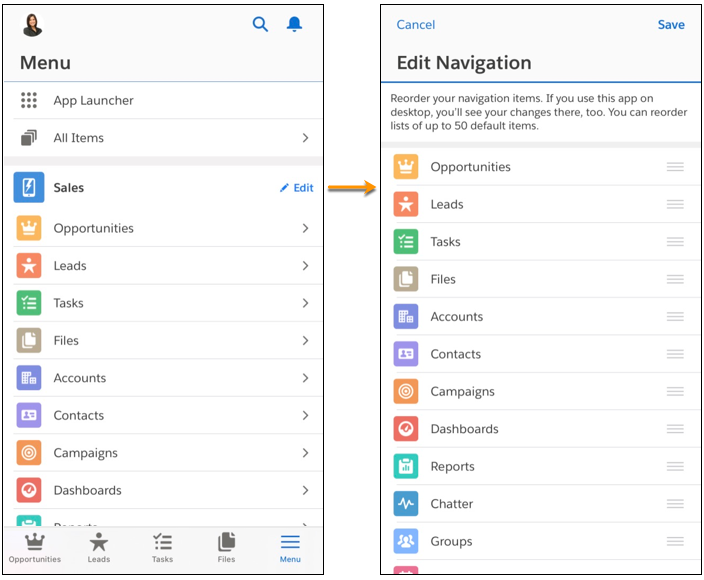Screen dimensions: 704x580
Task: Click Reports clipboard icon in Edit Navigation
Action: tap(406, 466)
